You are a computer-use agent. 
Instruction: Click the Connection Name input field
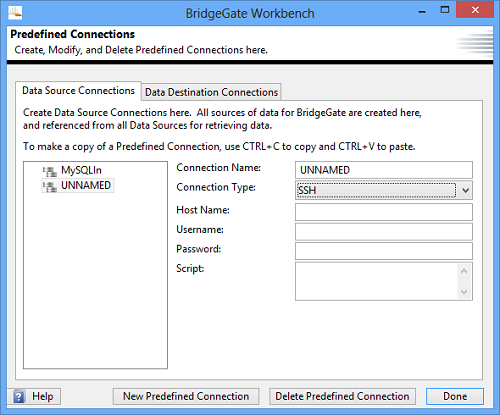pyautogui.click(x=384, y=170)
